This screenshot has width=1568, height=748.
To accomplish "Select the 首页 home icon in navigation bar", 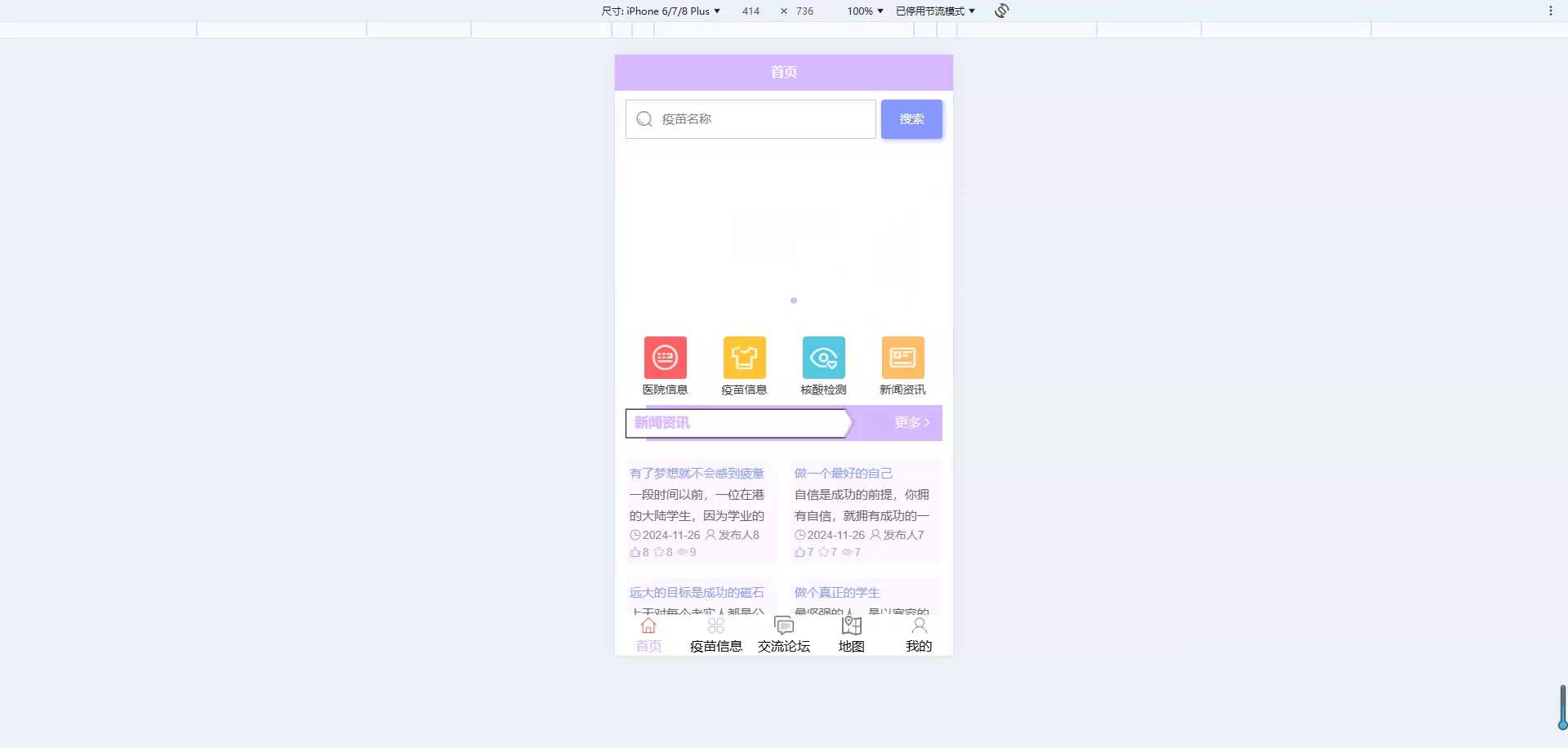I will point(648,626).
